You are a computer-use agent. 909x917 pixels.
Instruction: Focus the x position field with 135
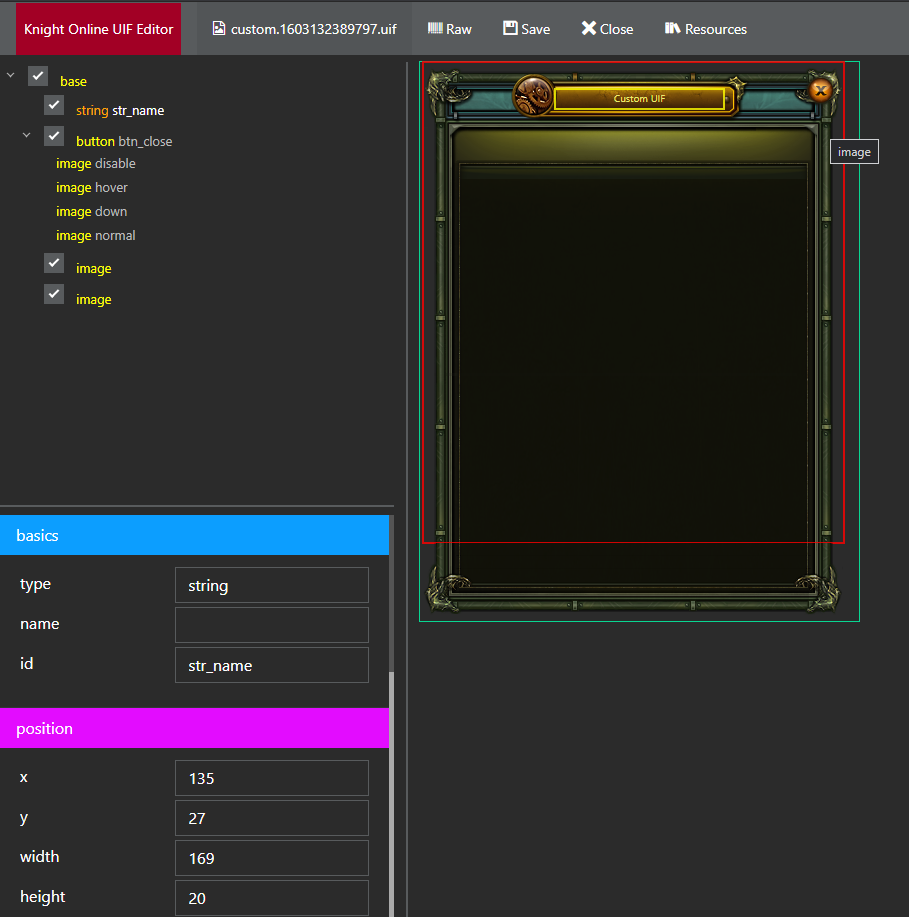[x=272, y=778]
